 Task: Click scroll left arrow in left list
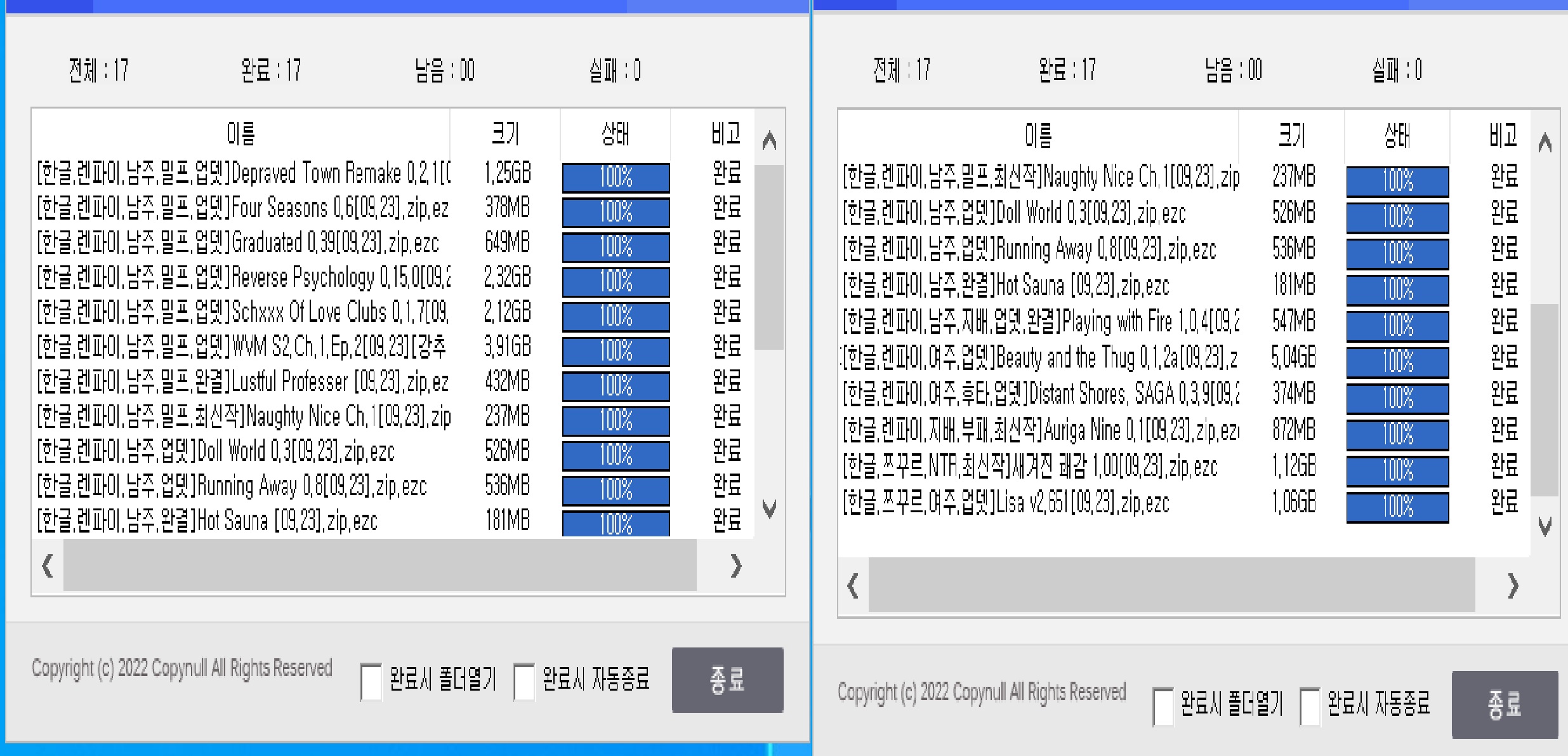coord(48,565)
